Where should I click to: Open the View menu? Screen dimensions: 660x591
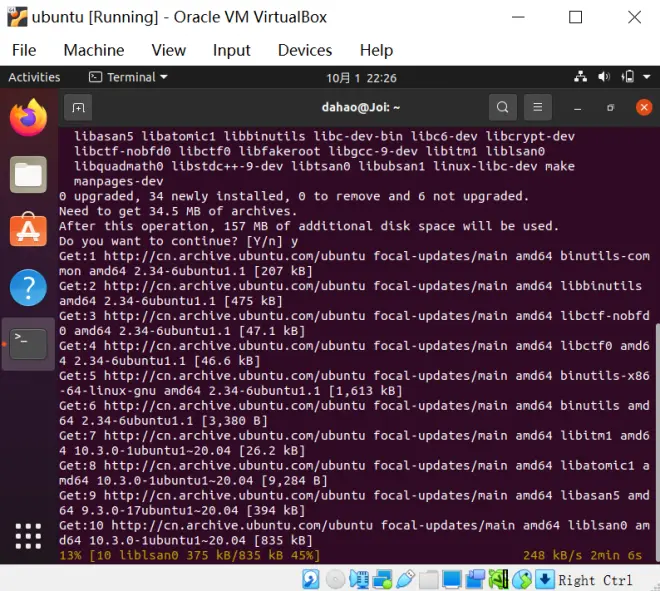tap(169, 50)
